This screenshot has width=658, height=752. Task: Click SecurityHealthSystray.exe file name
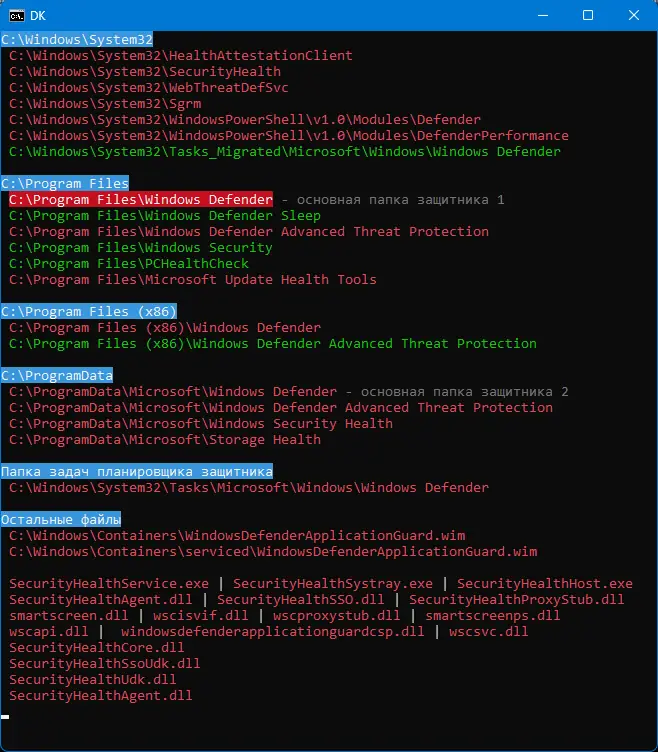[333, 584]
